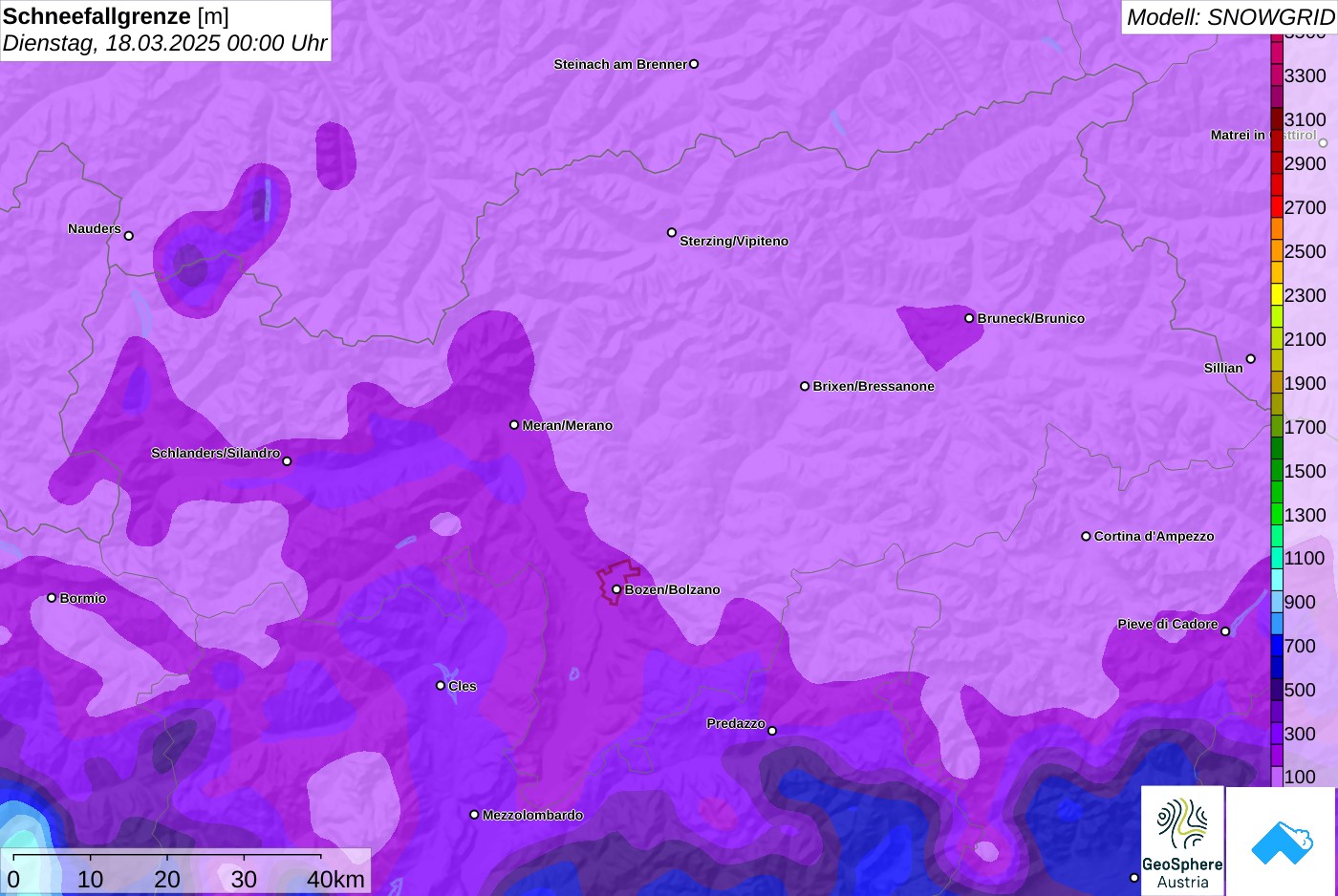Click the dark red 3100 legend swatch
The height and width of the screenshot is (896, 1338).
point(1277,119)
